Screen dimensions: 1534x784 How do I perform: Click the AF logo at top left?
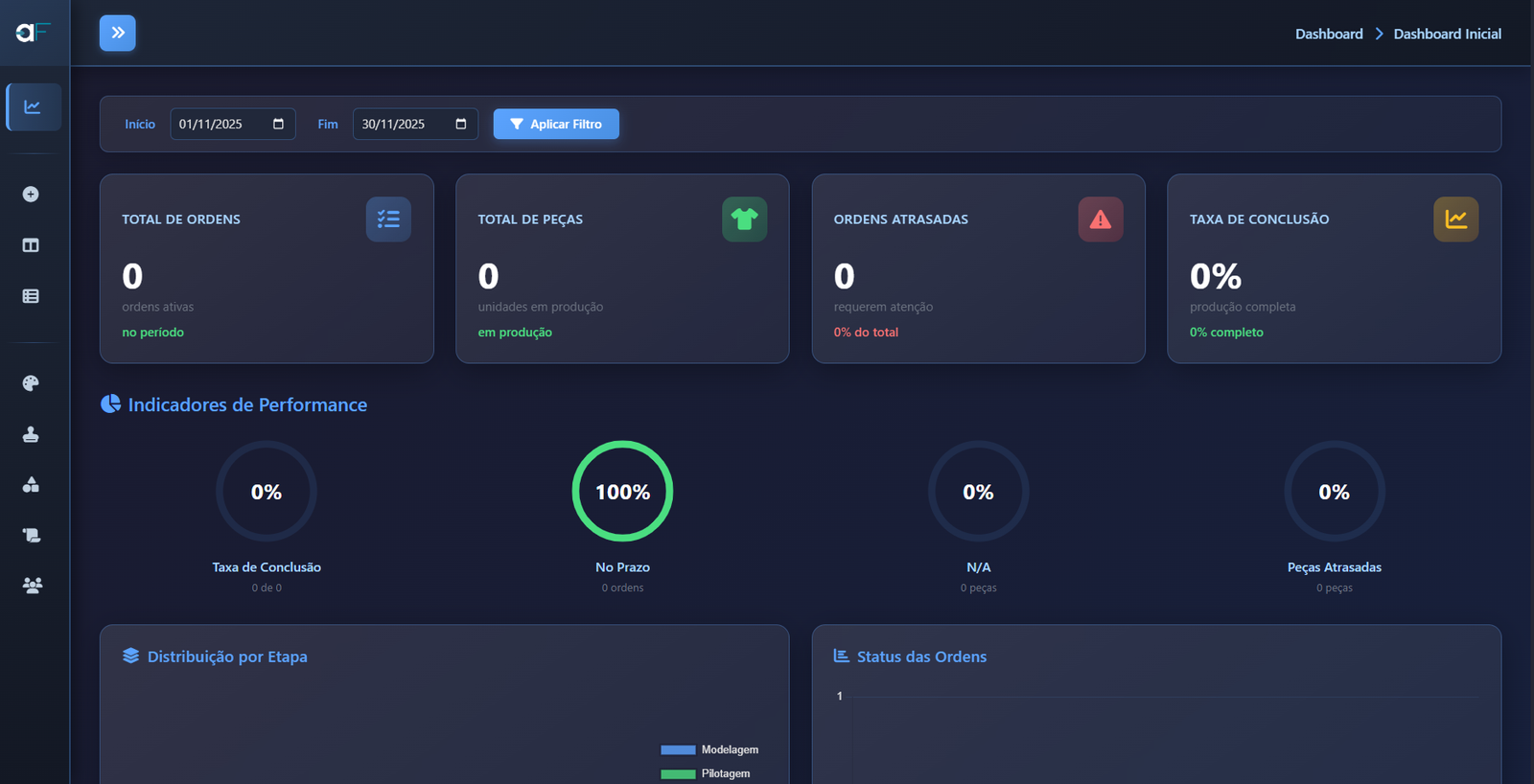point(32,33)
